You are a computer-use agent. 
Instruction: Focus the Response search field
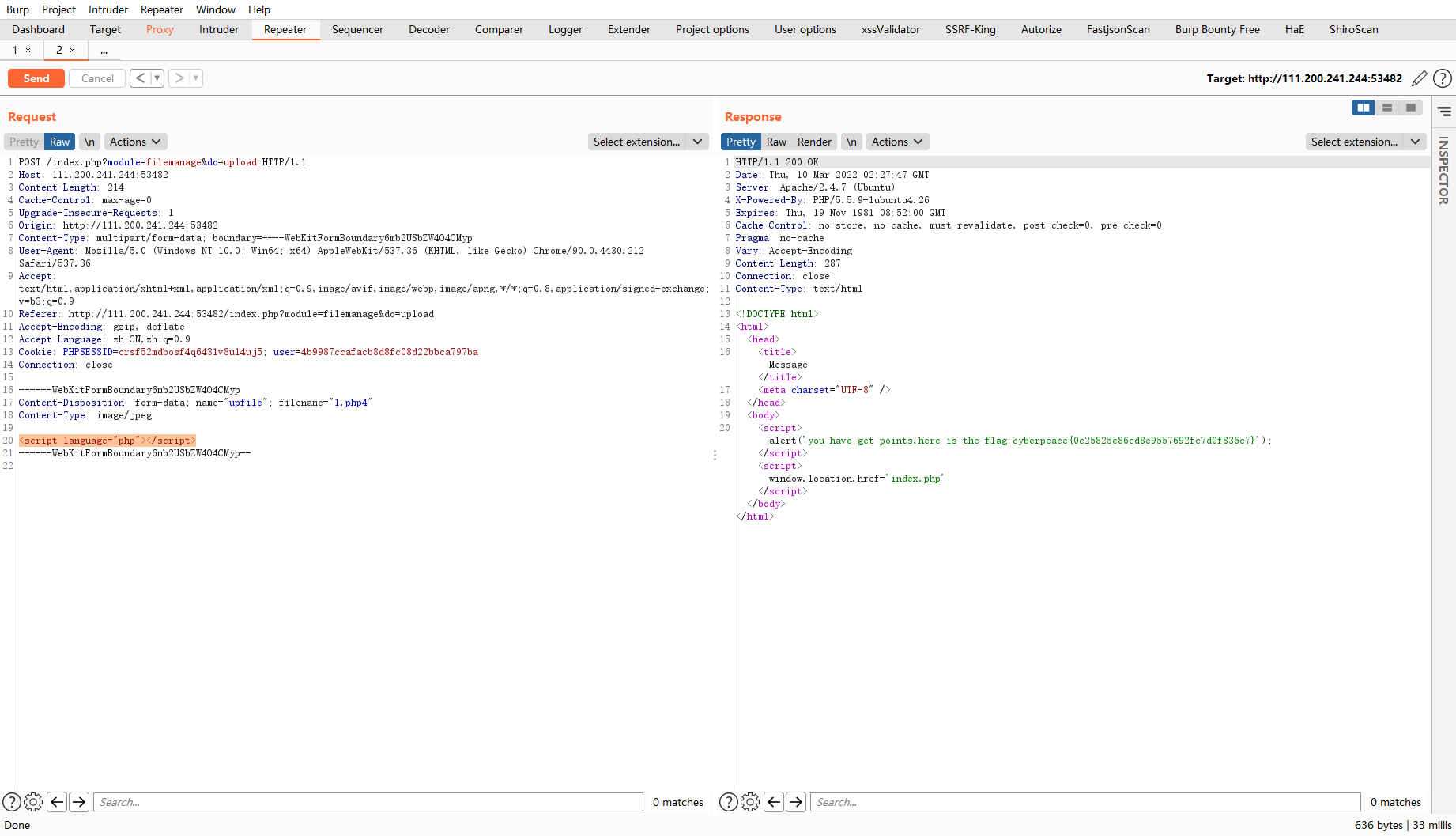[1085, 802]
